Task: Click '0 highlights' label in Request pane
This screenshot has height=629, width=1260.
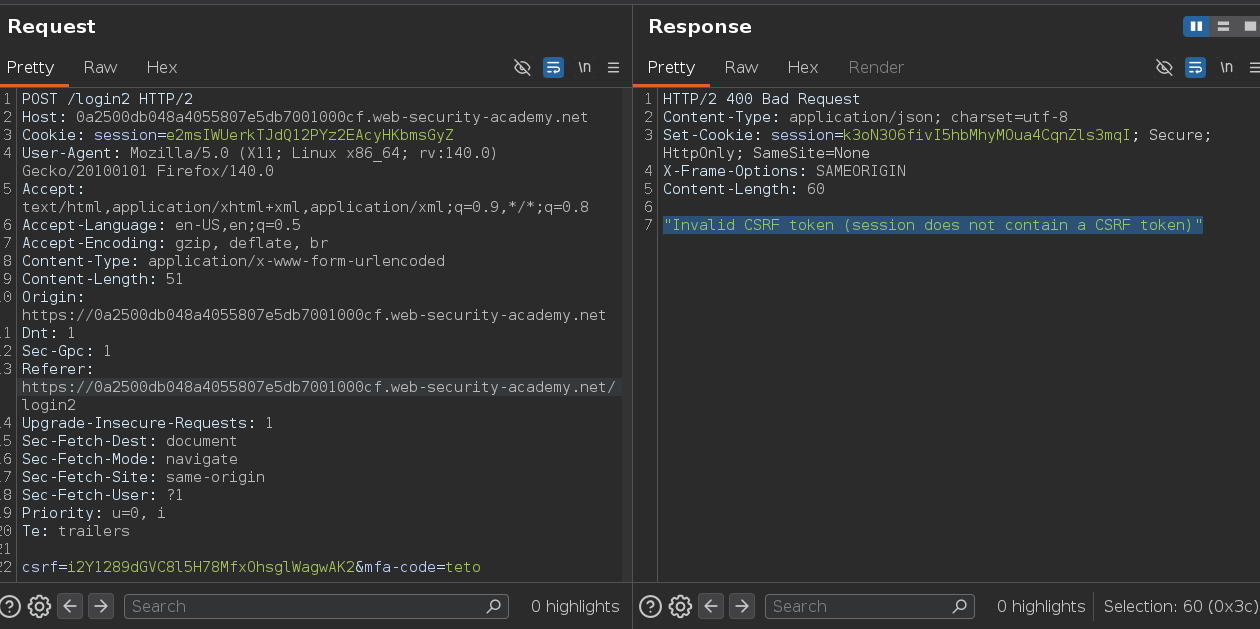Action: coord(575,606)
